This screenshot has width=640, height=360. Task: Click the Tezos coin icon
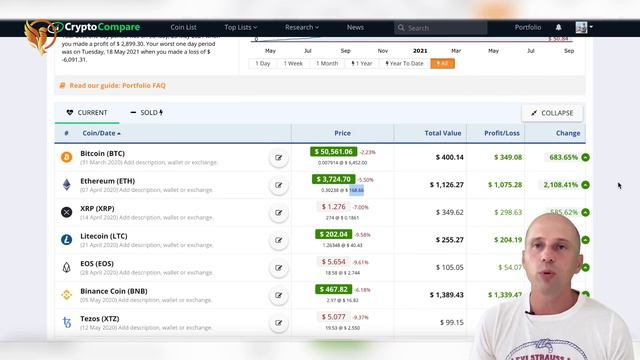pos(67,322)
